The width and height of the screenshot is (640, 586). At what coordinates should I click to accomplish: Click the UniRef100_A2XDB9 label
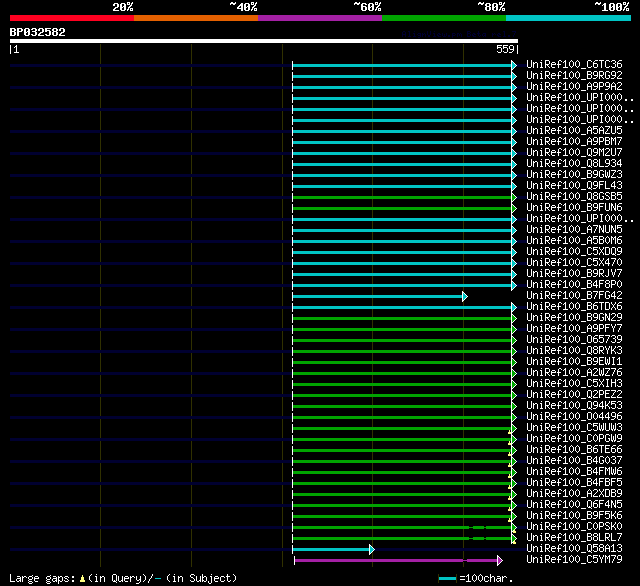click(x=574, y=494)
